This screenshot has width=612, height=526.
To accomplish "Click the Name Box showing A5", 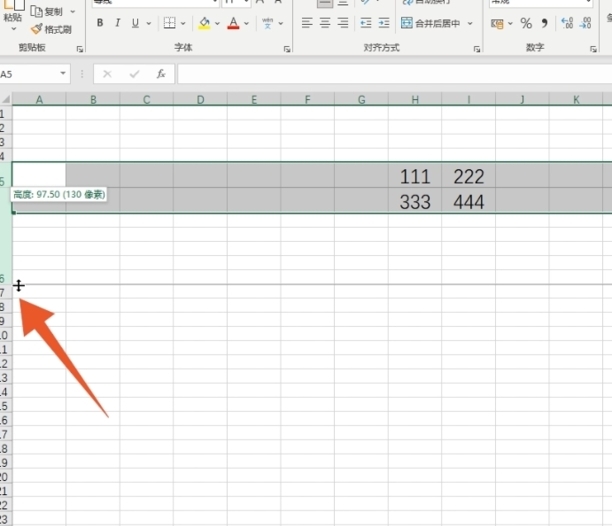I will click(28, 74).
